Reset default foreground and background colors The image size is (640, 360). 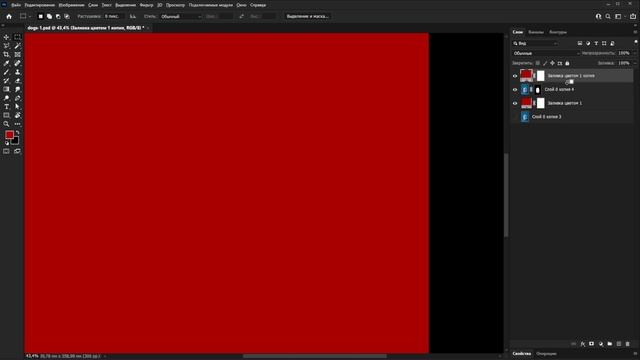pyautogui.click(x=7, y=143)
